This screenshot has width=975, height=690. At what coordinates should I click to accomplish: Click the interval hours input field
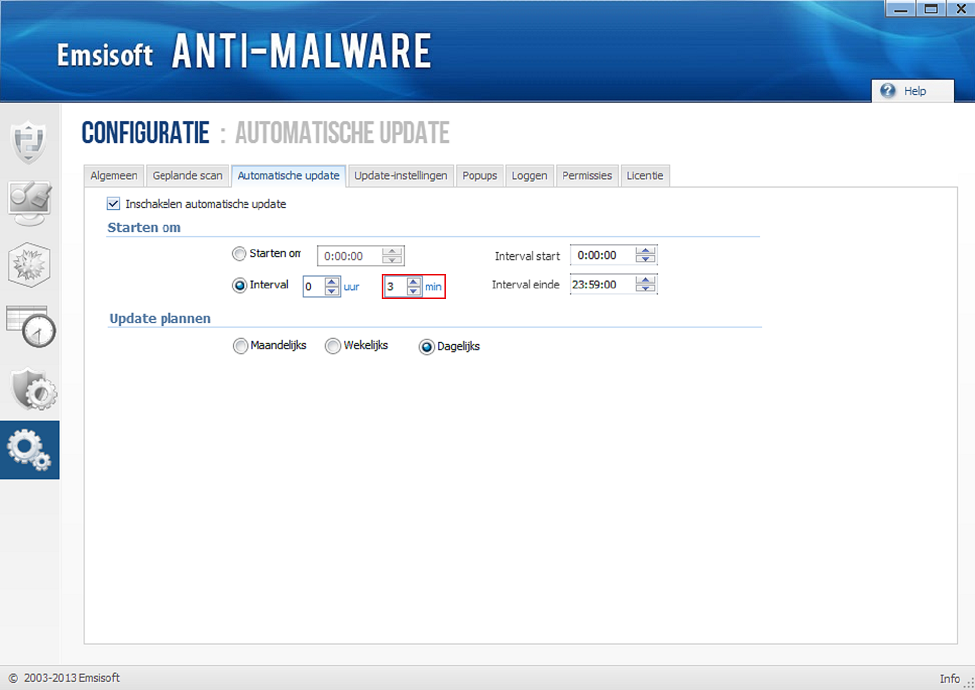[314, 287]
